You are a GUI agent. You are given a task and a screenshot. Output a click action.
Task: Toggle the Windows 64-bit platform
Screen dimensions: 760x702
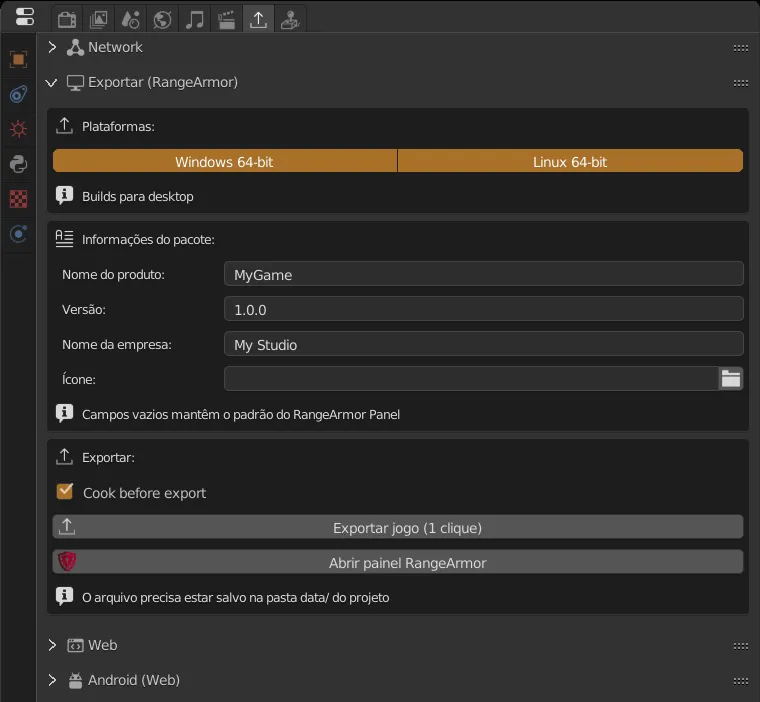(224, 161)
